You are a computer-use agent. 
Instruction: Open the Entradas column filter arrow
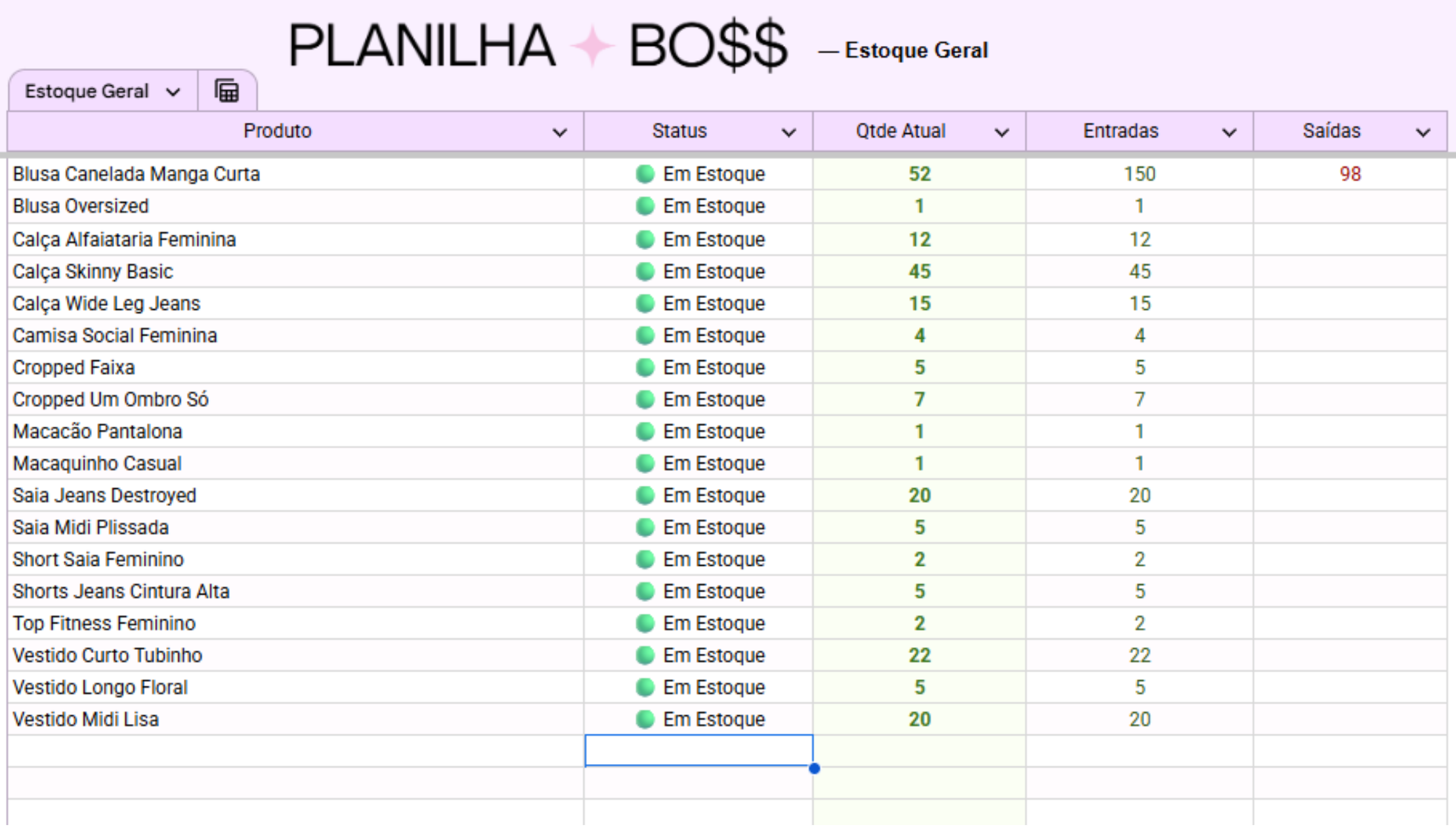coord(1229,133)
